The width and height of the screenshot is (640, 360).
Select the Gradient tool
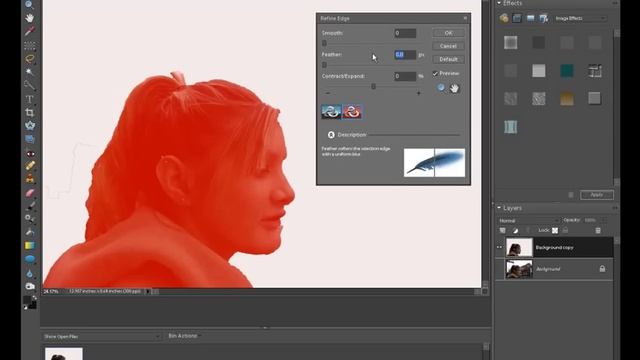pyautogui.click(x=29, y=246)
